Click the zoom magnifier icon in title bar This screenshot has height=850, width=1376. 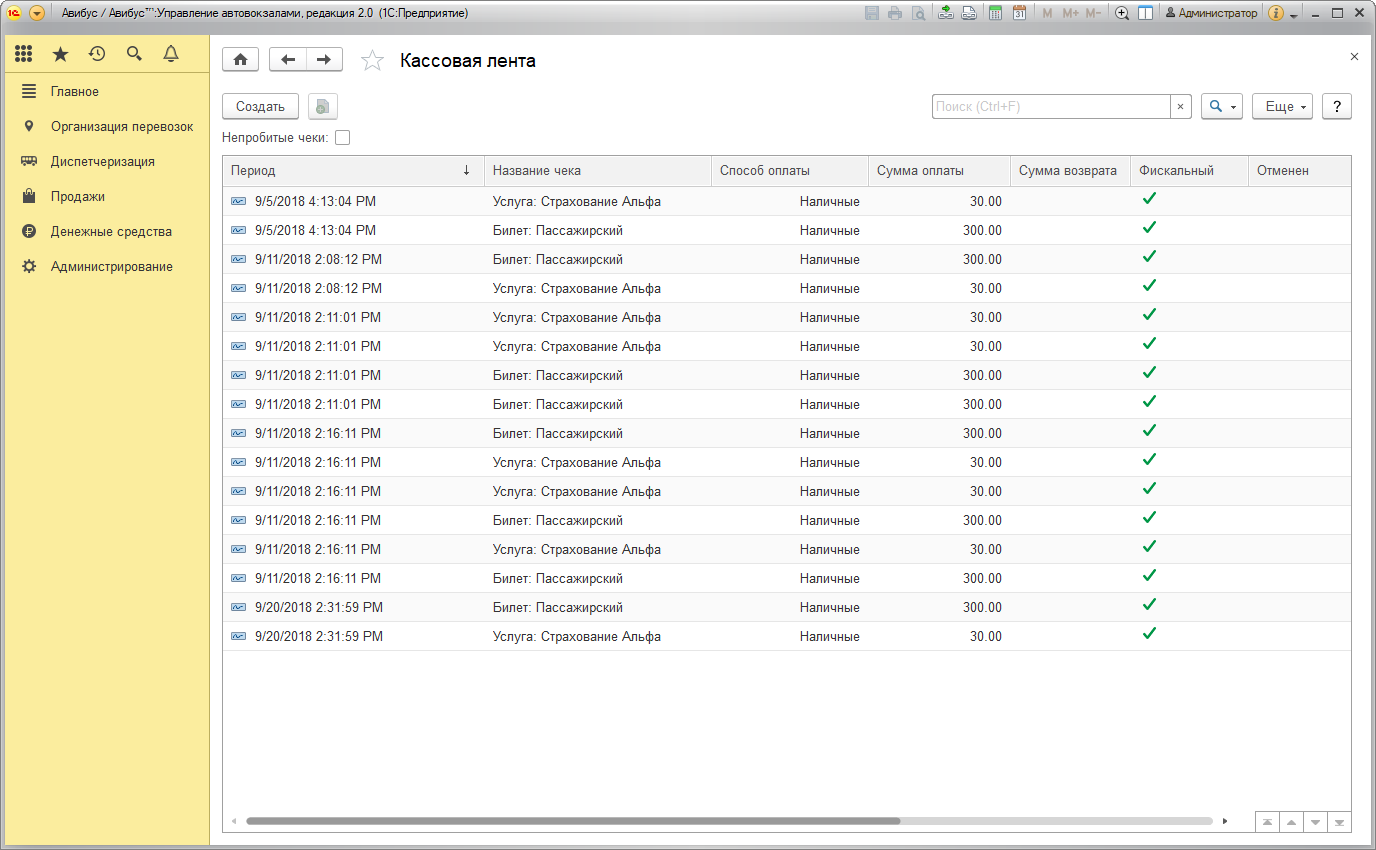tap(1122, 13)
